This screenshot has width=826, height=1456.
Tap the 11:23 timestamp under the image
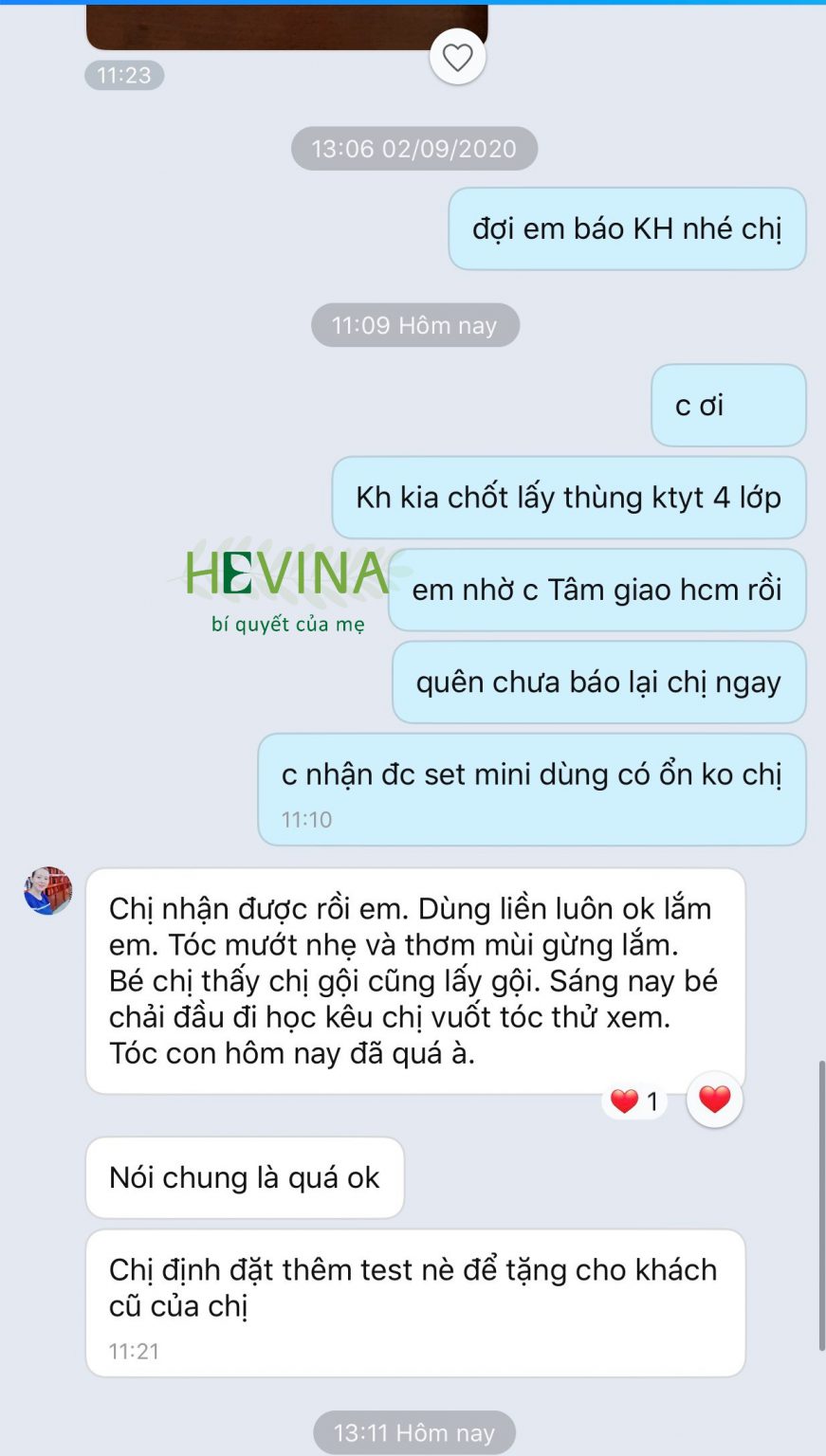(x=124, y=75)
